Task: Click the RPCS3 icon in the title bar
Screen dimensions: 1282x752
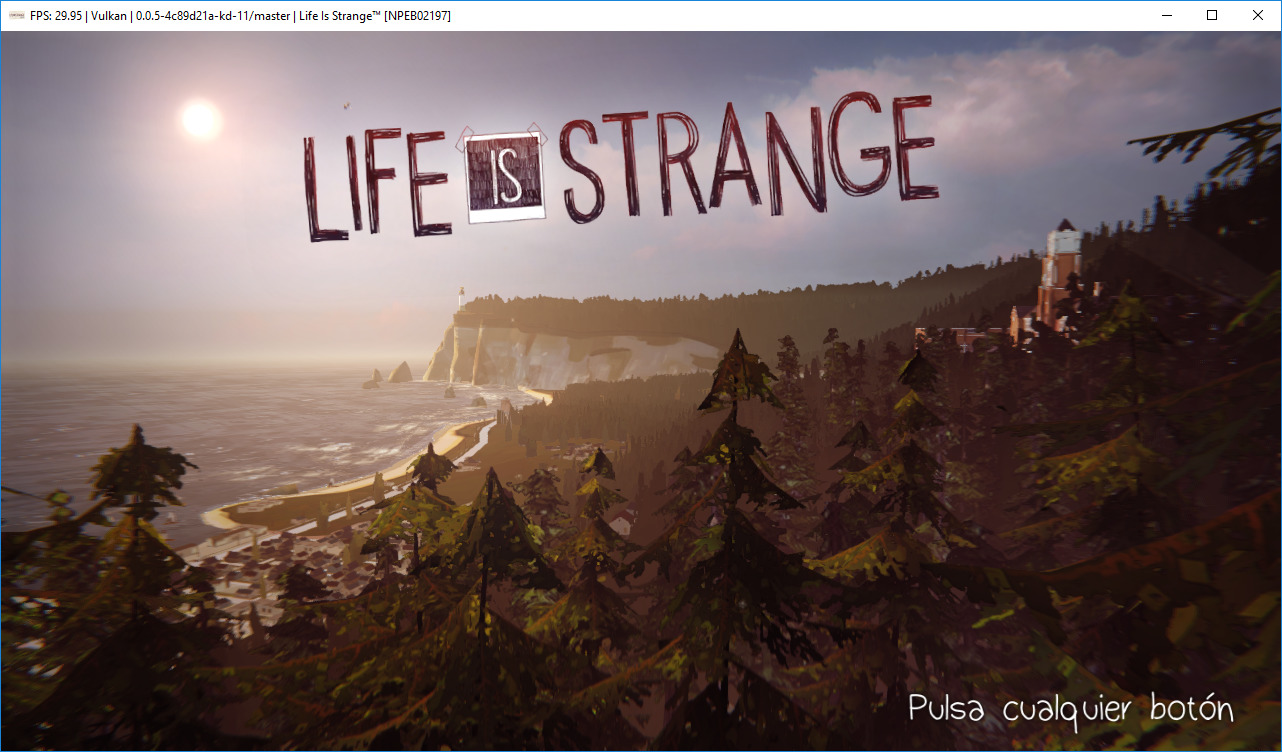Action: (x=17, y=15)
